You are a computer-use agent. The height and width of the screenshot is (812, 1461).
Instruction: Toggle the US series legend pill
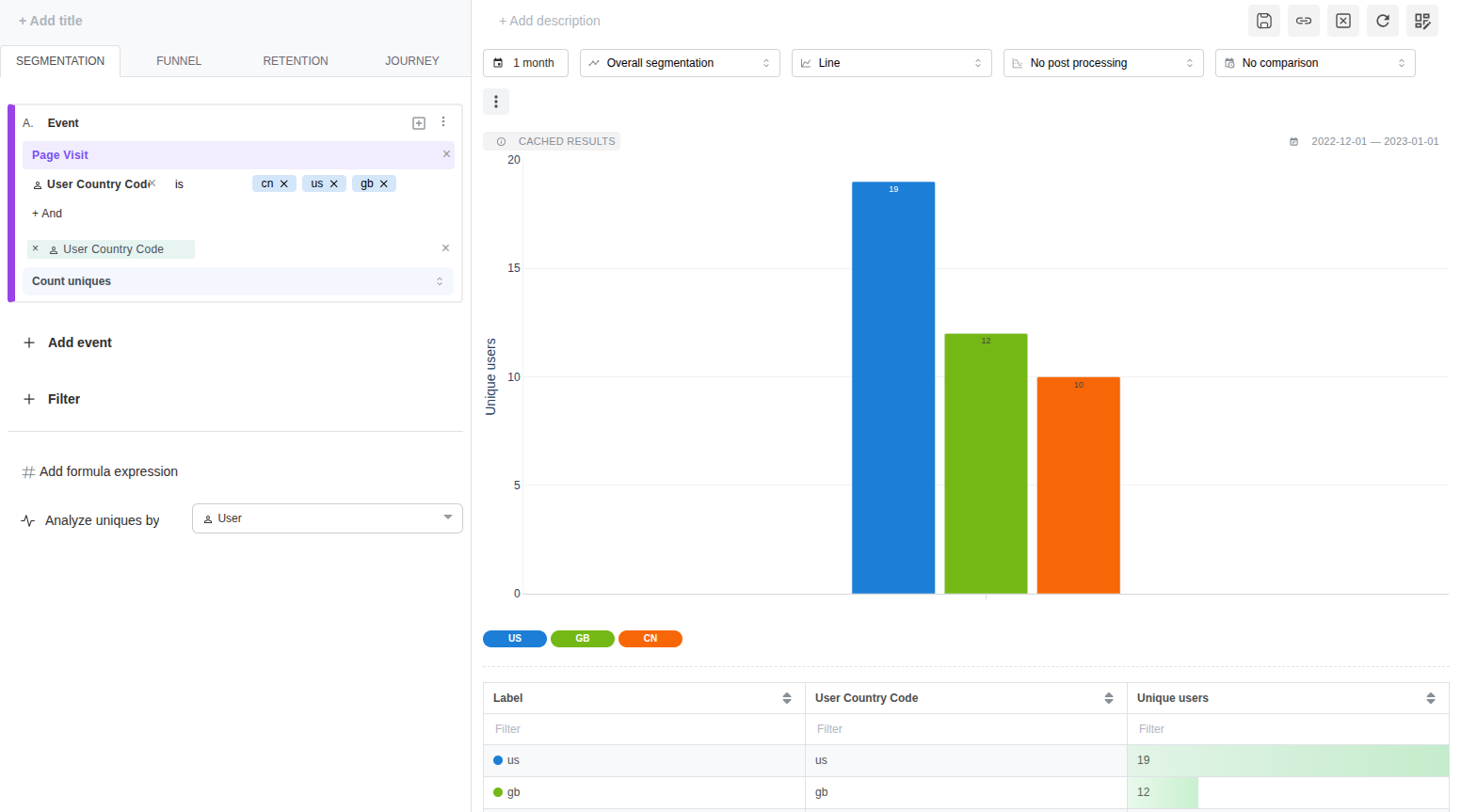(x=515, y=639)
